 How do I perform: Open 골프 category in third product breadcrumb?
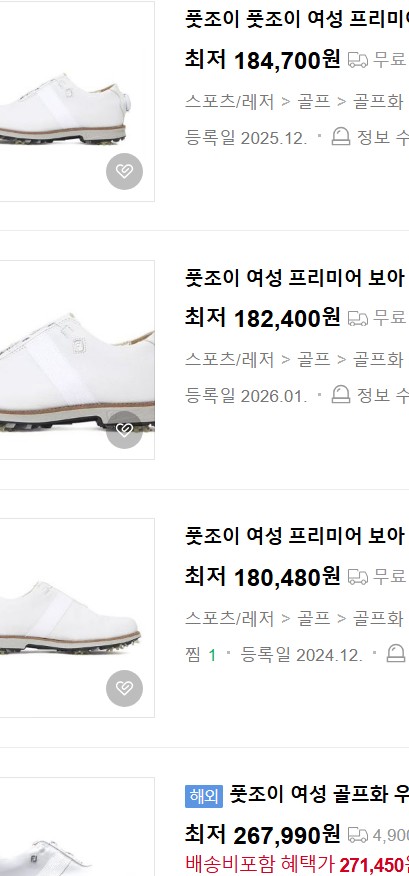tap(314, 618)
